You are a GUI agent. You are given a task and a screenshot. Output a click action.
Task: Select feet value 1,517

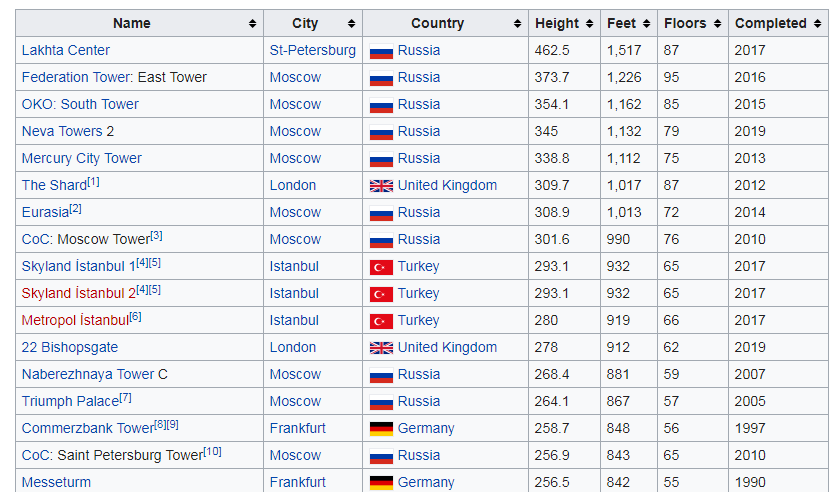(624, 50)
